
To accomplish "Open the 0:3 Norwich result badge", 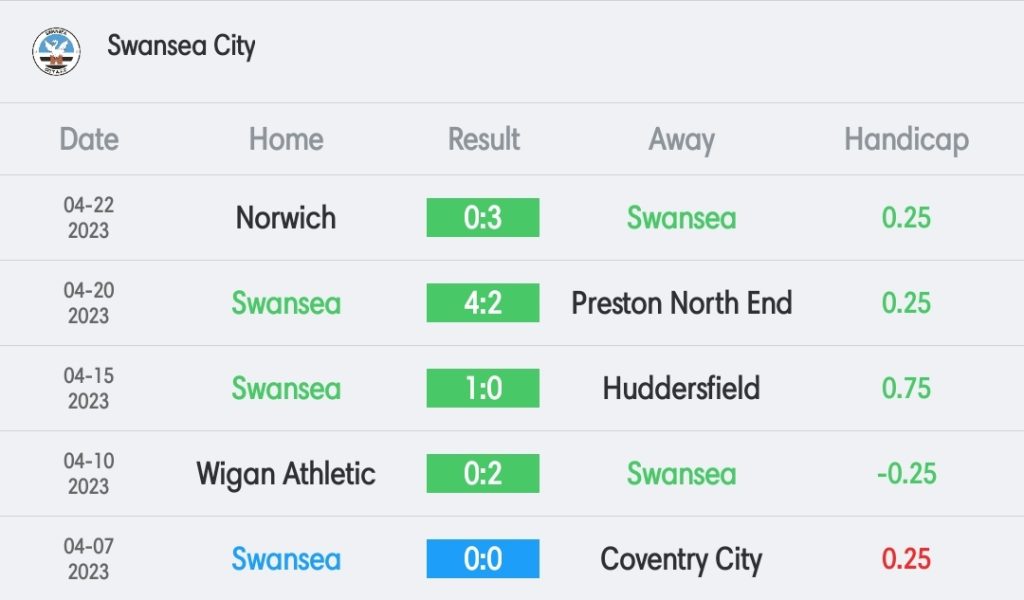I will (483, 218).
